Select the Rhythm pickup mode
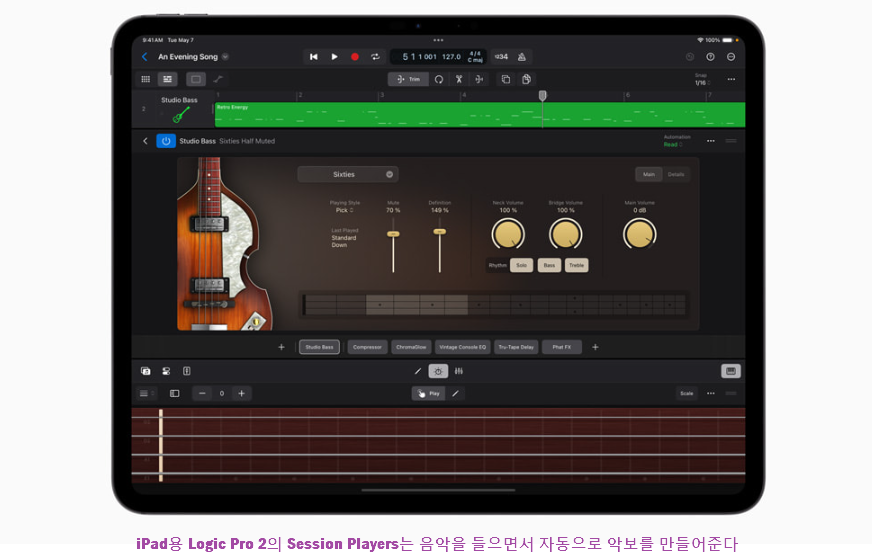The height and width of the screenshot is (555, 872). (x=497, y=265)
